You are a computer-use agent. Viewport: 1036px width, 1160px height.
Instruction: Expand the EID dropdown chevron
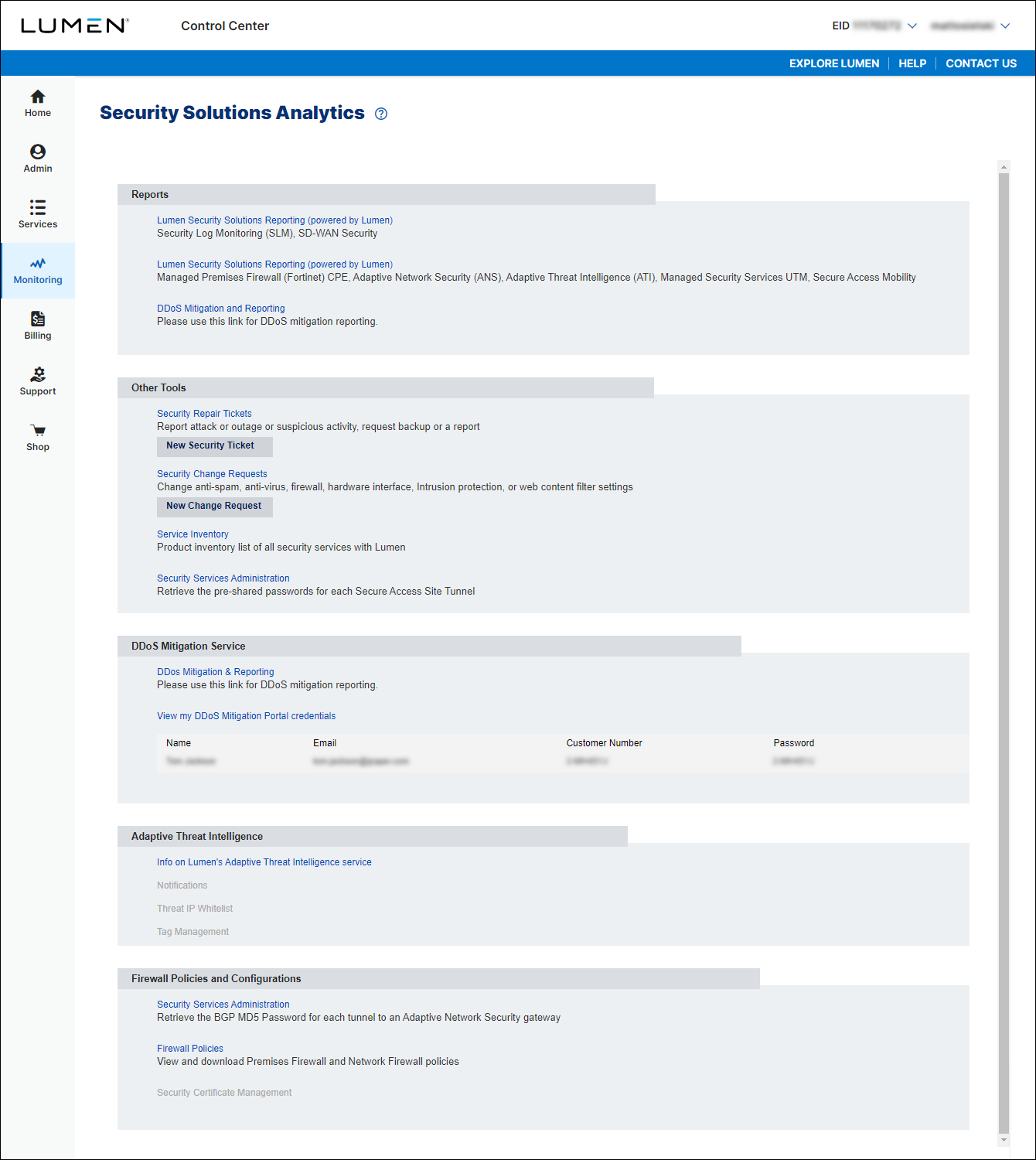coord(912,26)
